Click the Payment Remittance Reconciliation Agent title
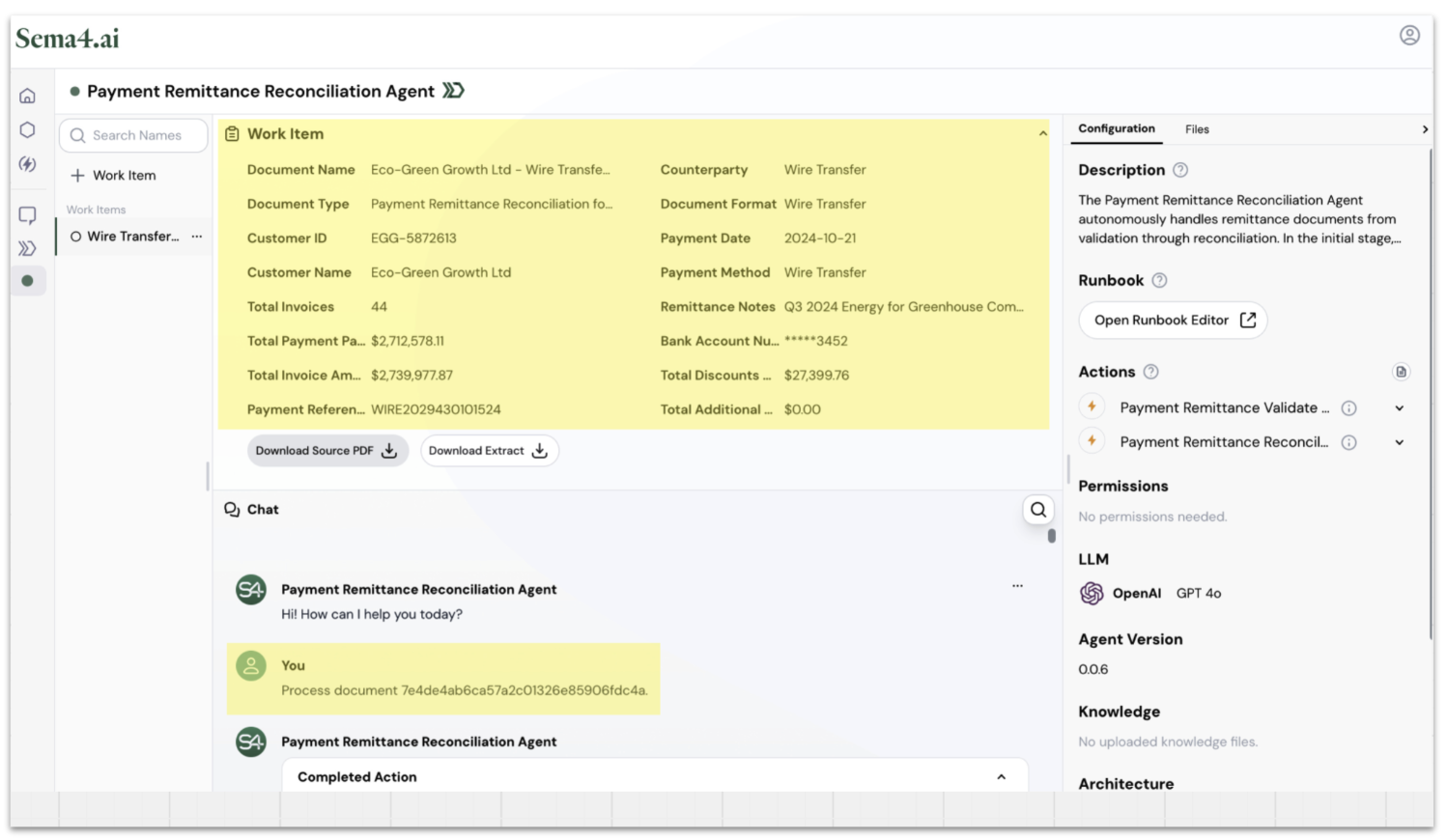 261,92
